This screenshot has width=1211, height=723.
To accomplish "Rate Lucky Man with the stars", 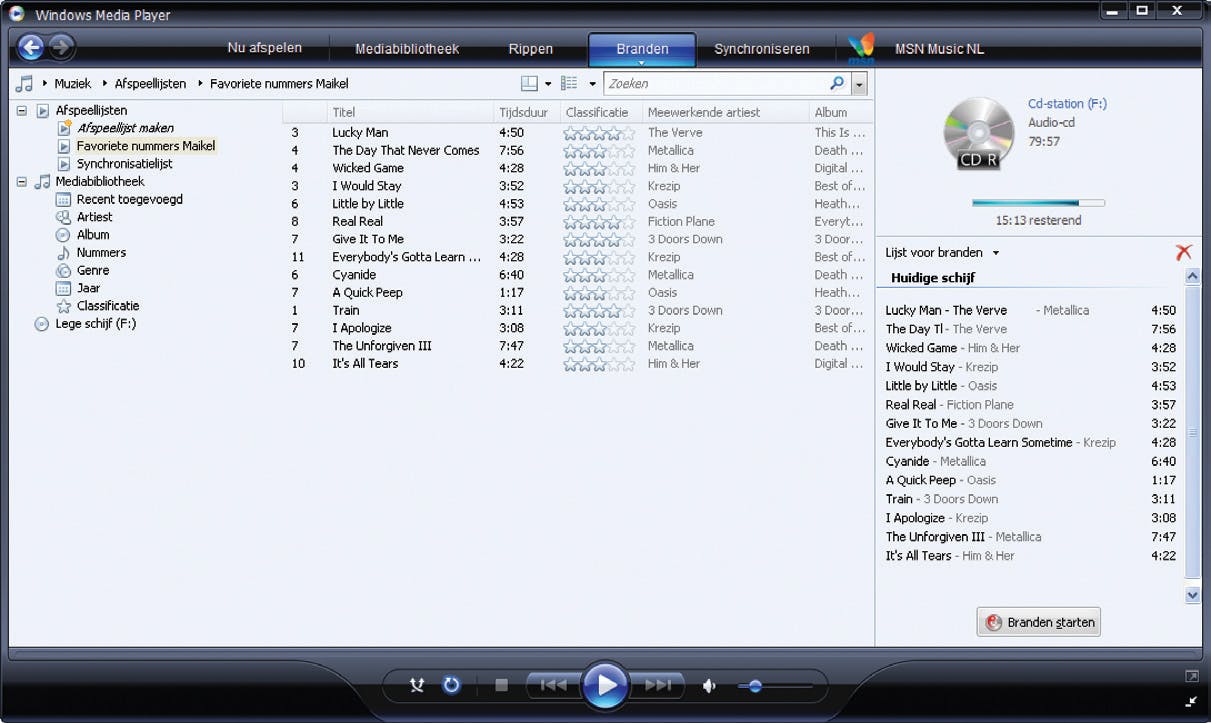I will [599, 133].
